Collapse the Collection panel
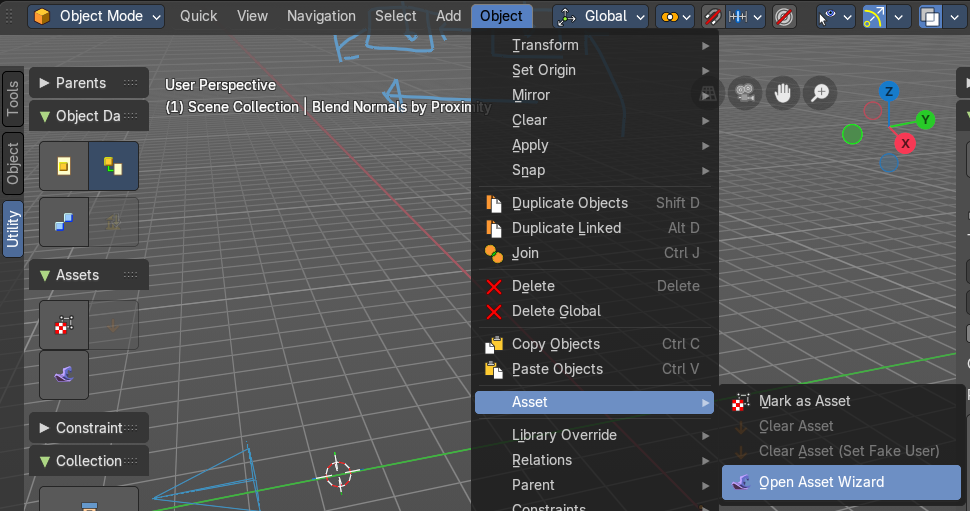The image size is (970, 511). 88,461
